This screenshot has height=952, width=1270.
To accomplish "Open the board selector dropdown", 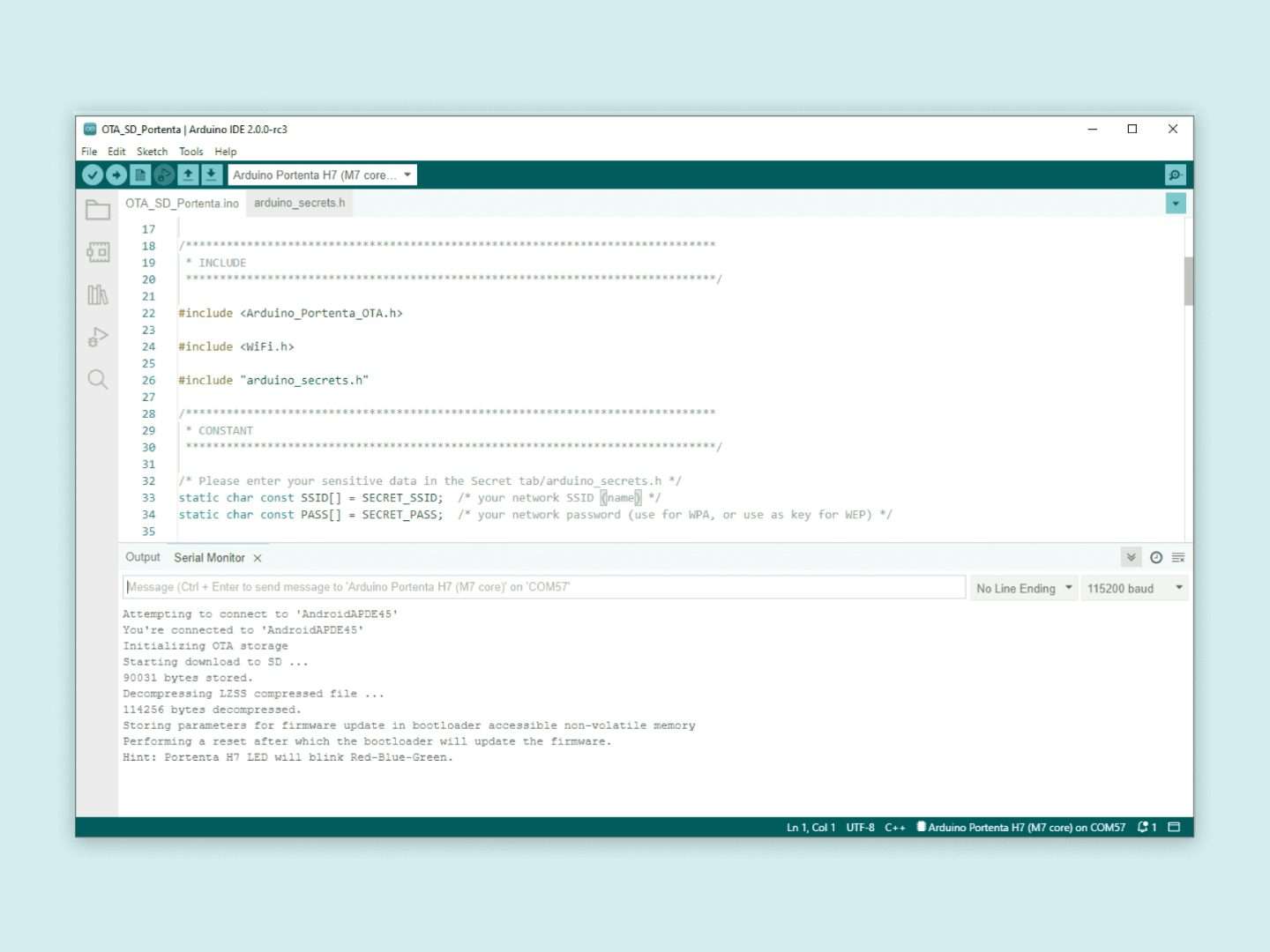I will pyautogui.click(x=322, y=175).
